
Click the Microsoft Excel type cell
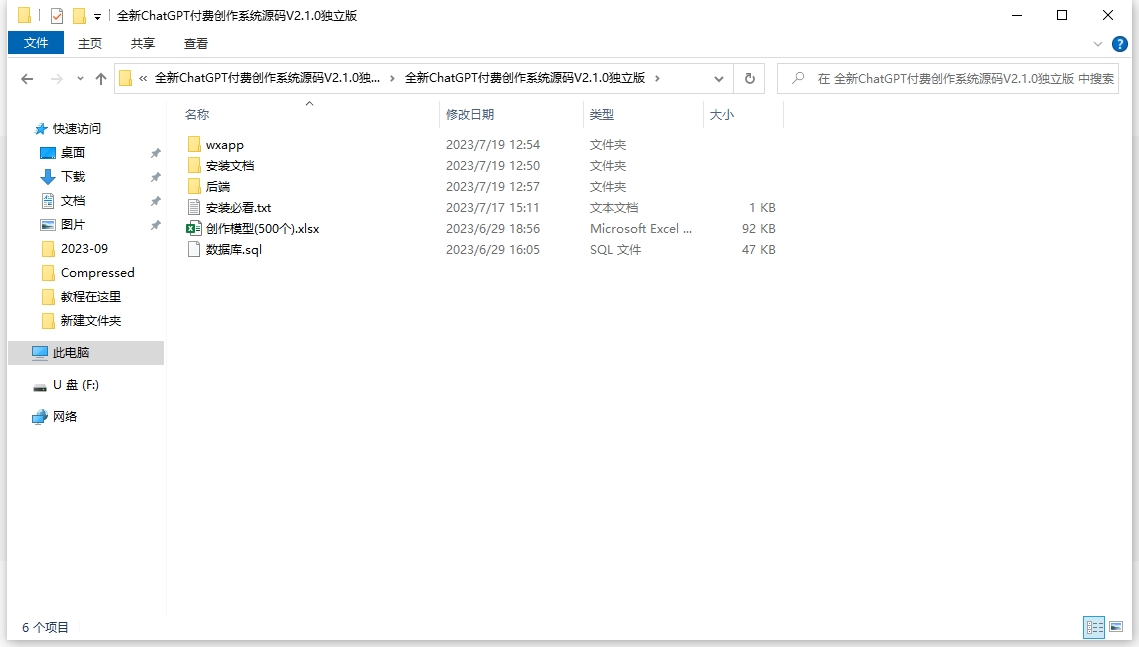(641, 229)
